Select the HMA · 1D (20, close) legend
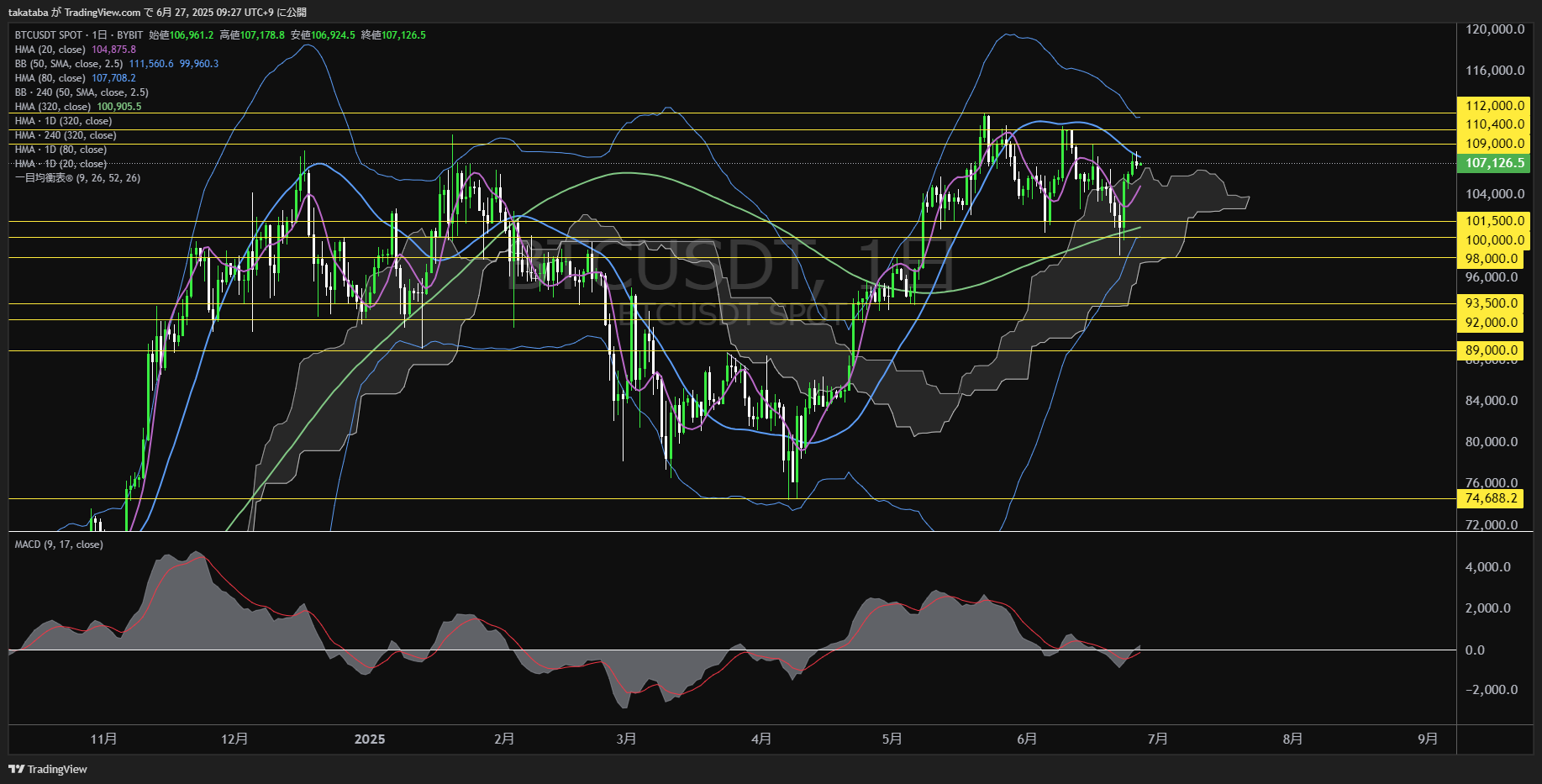Image resolution: width=1542 pixels, height=784 pixels. (x=61, y=164)
